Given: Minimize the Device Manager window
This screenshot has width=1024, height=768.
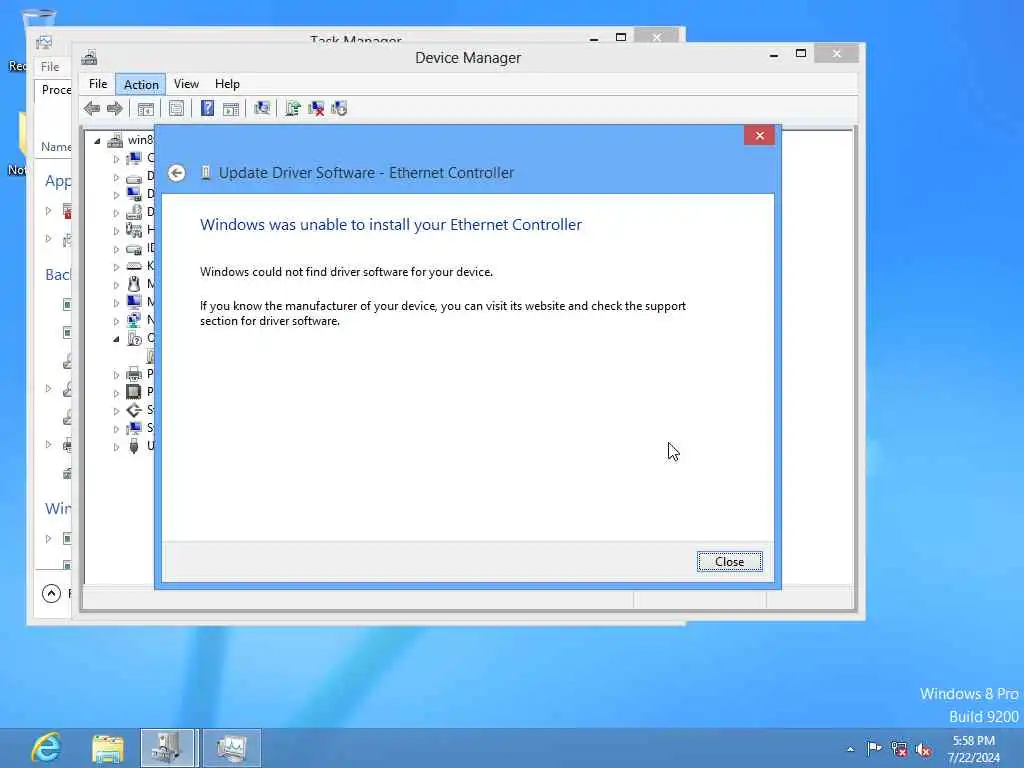Looking at the screenshot, I should click(774, 55).
